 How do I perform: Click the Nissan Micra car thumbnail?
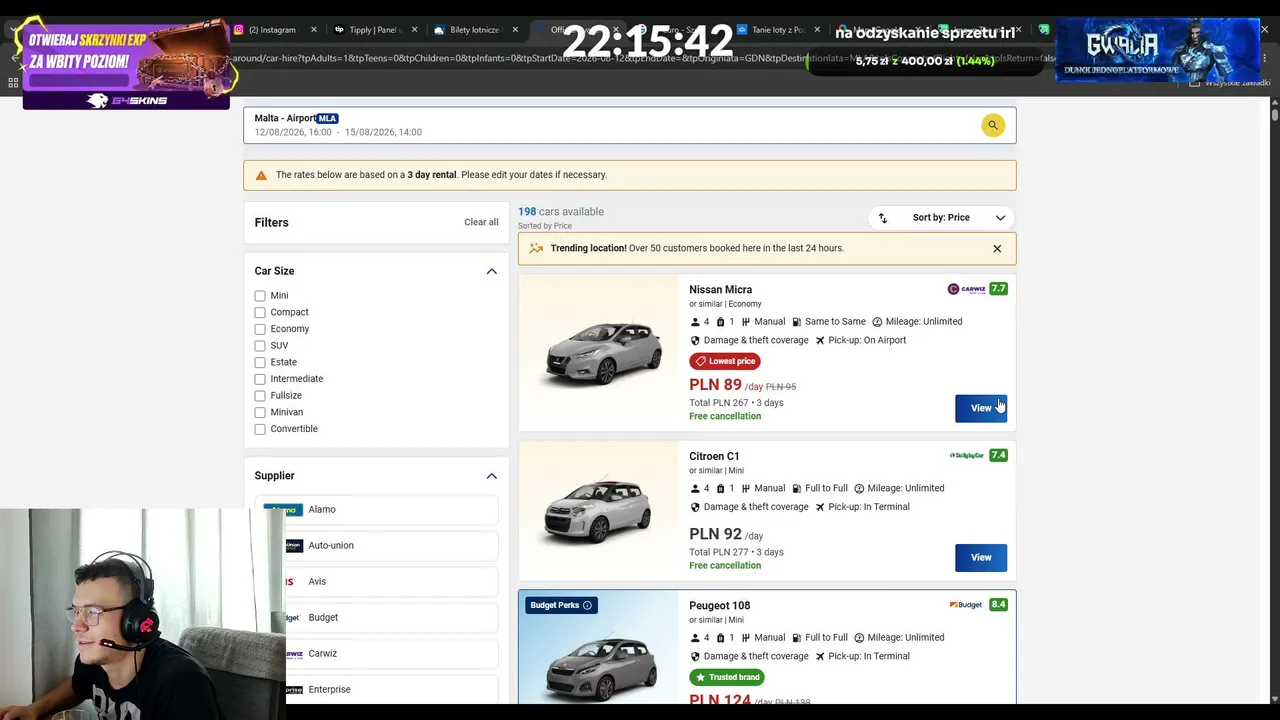click(601, 352)
